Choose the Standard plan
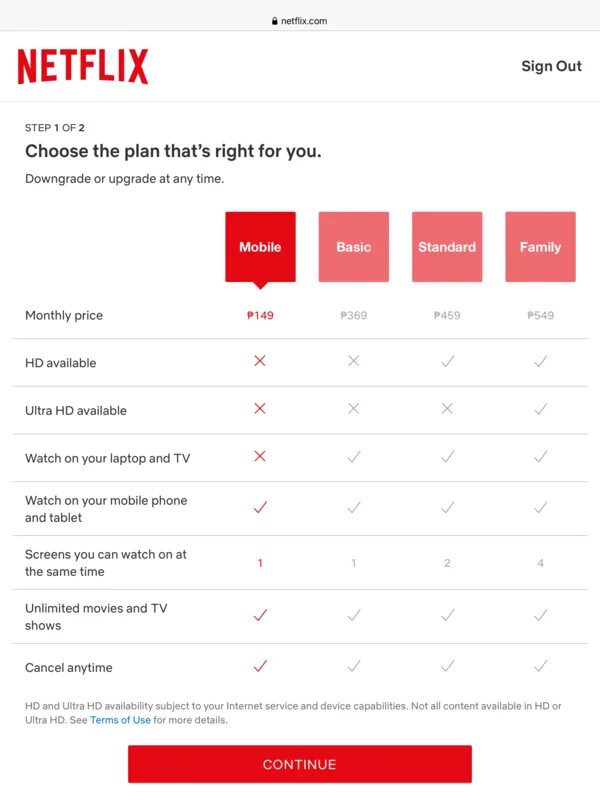This screenshot has height=800, width=600. tap(447, 247)
